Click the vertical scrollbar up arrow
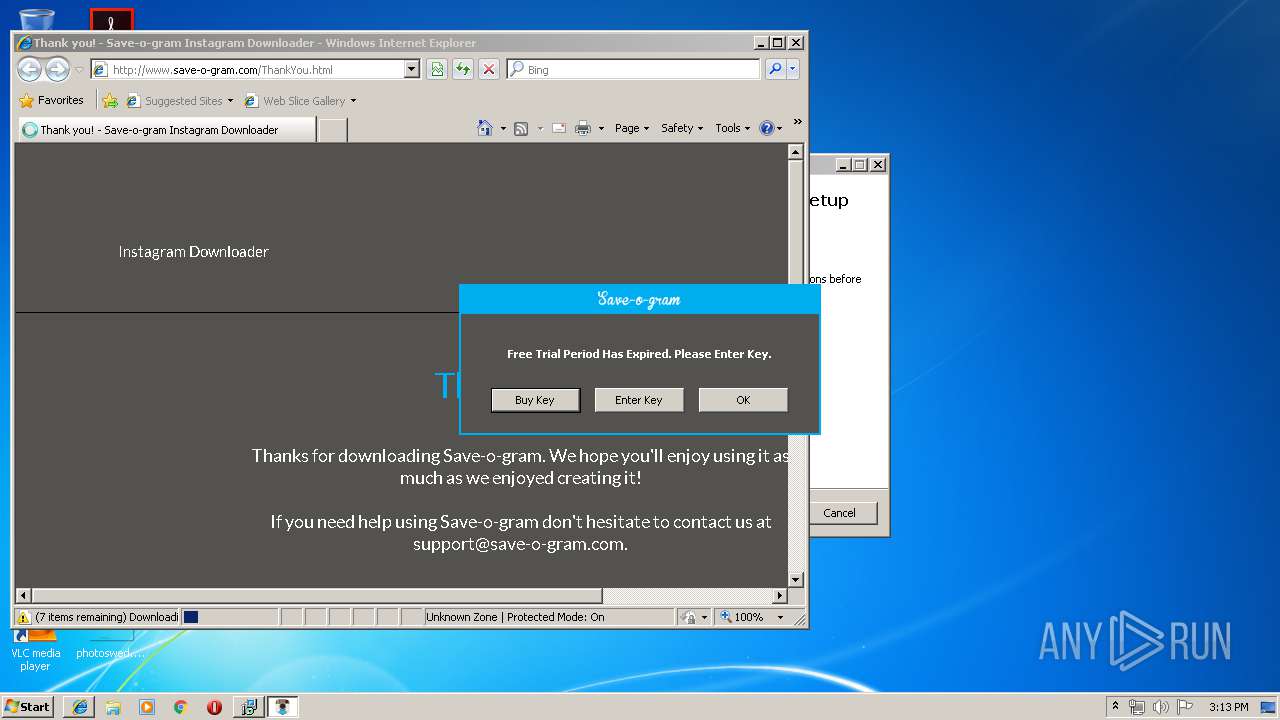This screenshot has height=720, width=1280. click(x=796, y=152)
